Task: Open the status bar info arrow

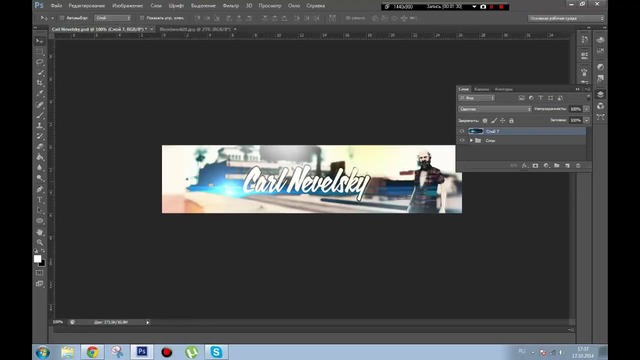Action: coord(148,322)
